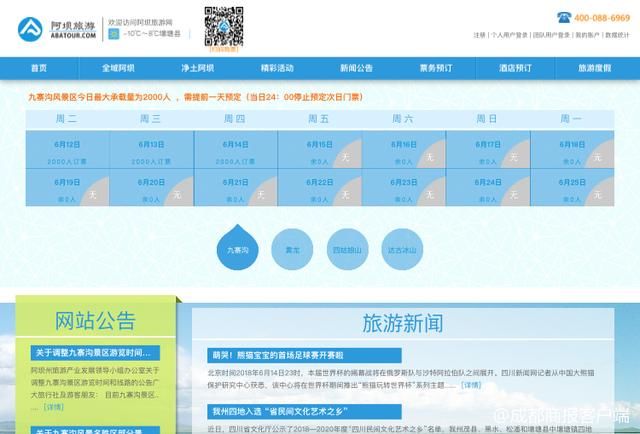Click the 旅游新闻 section heading
The height and width of the screenshot is (434, 640).
tap(403, 323)
